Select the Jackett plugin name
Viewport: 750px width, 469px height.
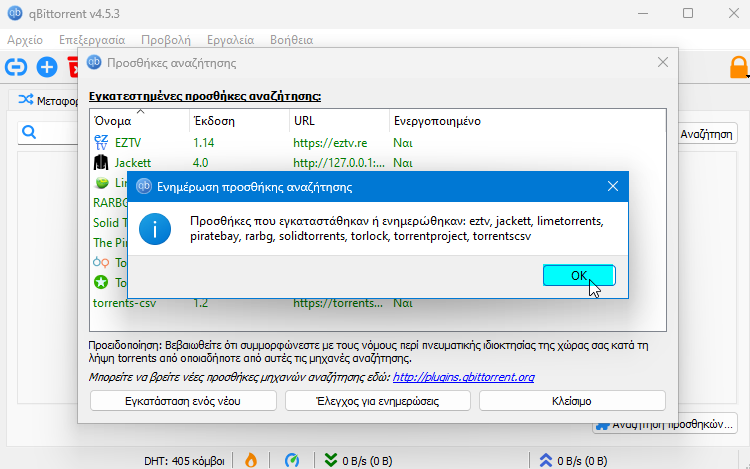coord(132,163)
